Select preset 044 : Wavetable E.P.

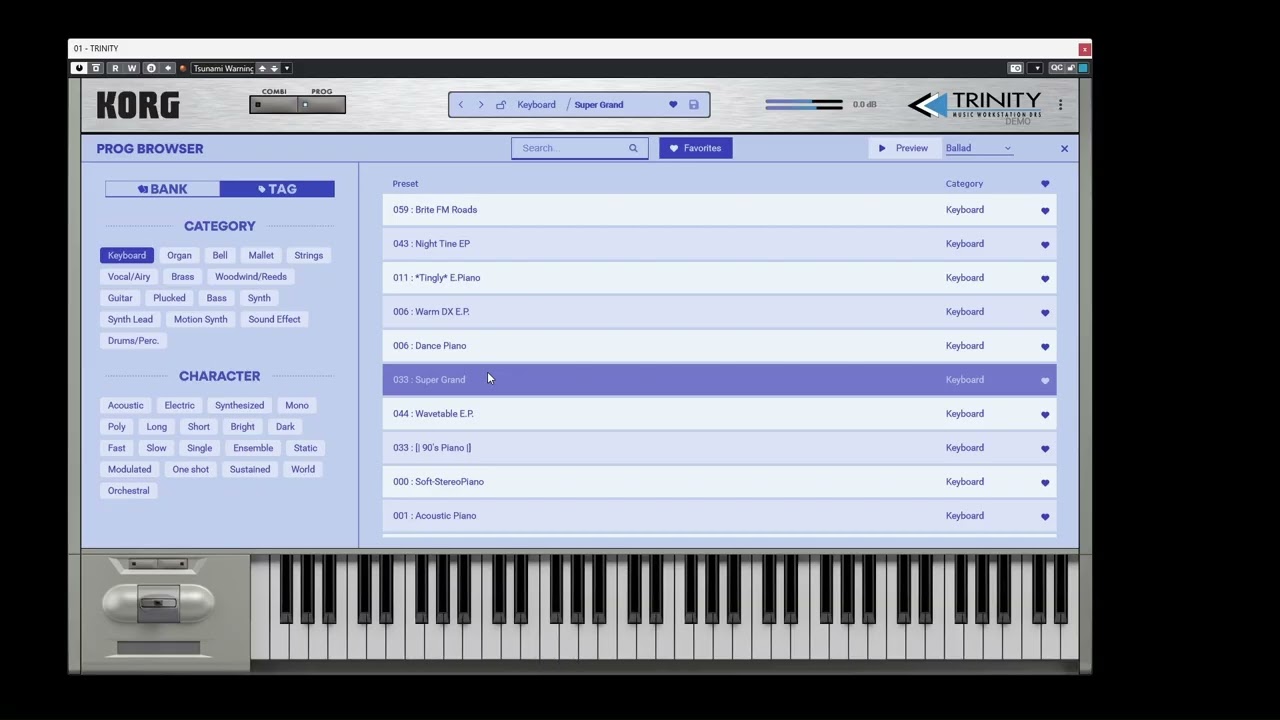pos(719,414)
